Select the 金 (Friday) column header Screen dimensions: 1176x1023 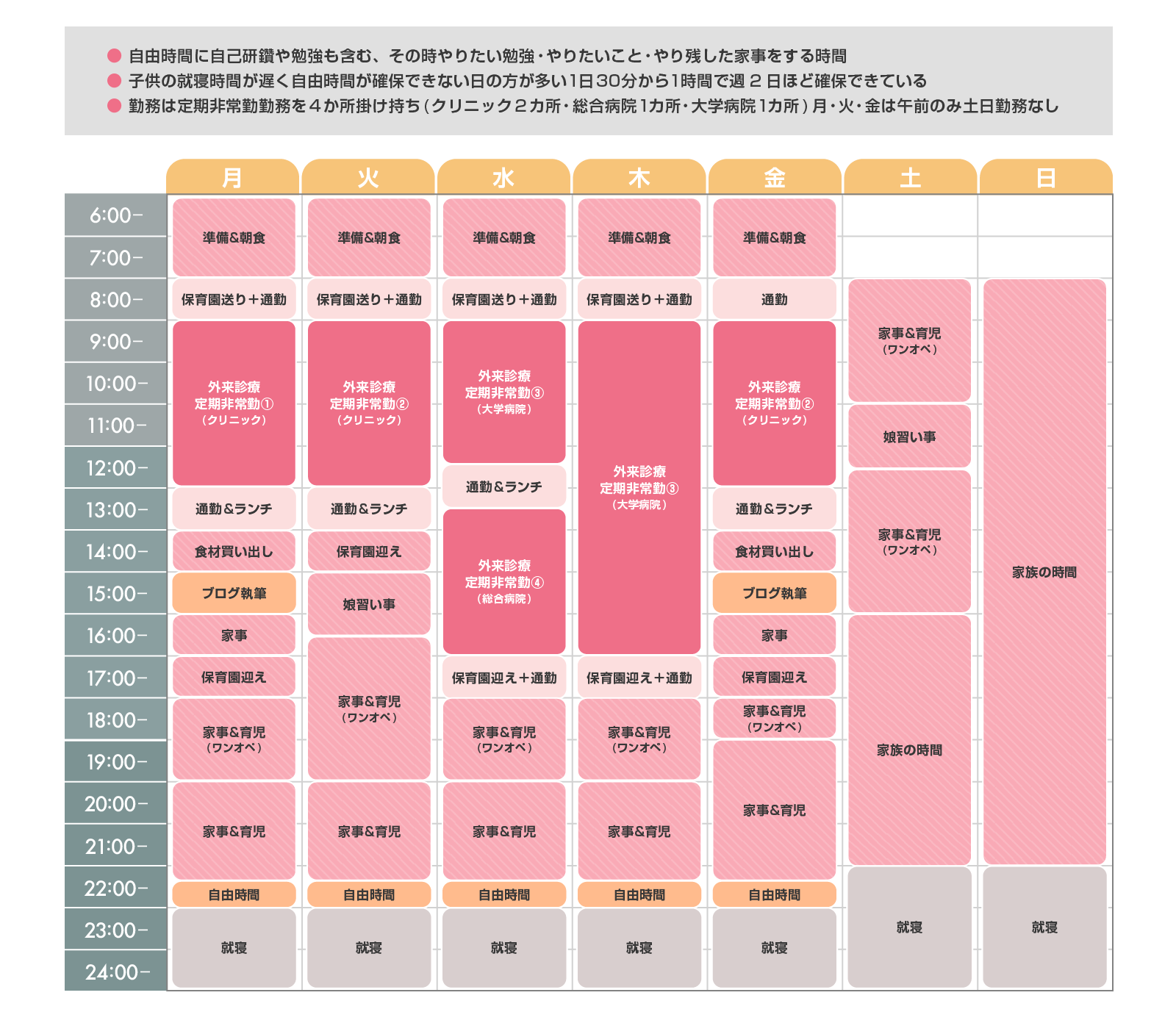775,177
